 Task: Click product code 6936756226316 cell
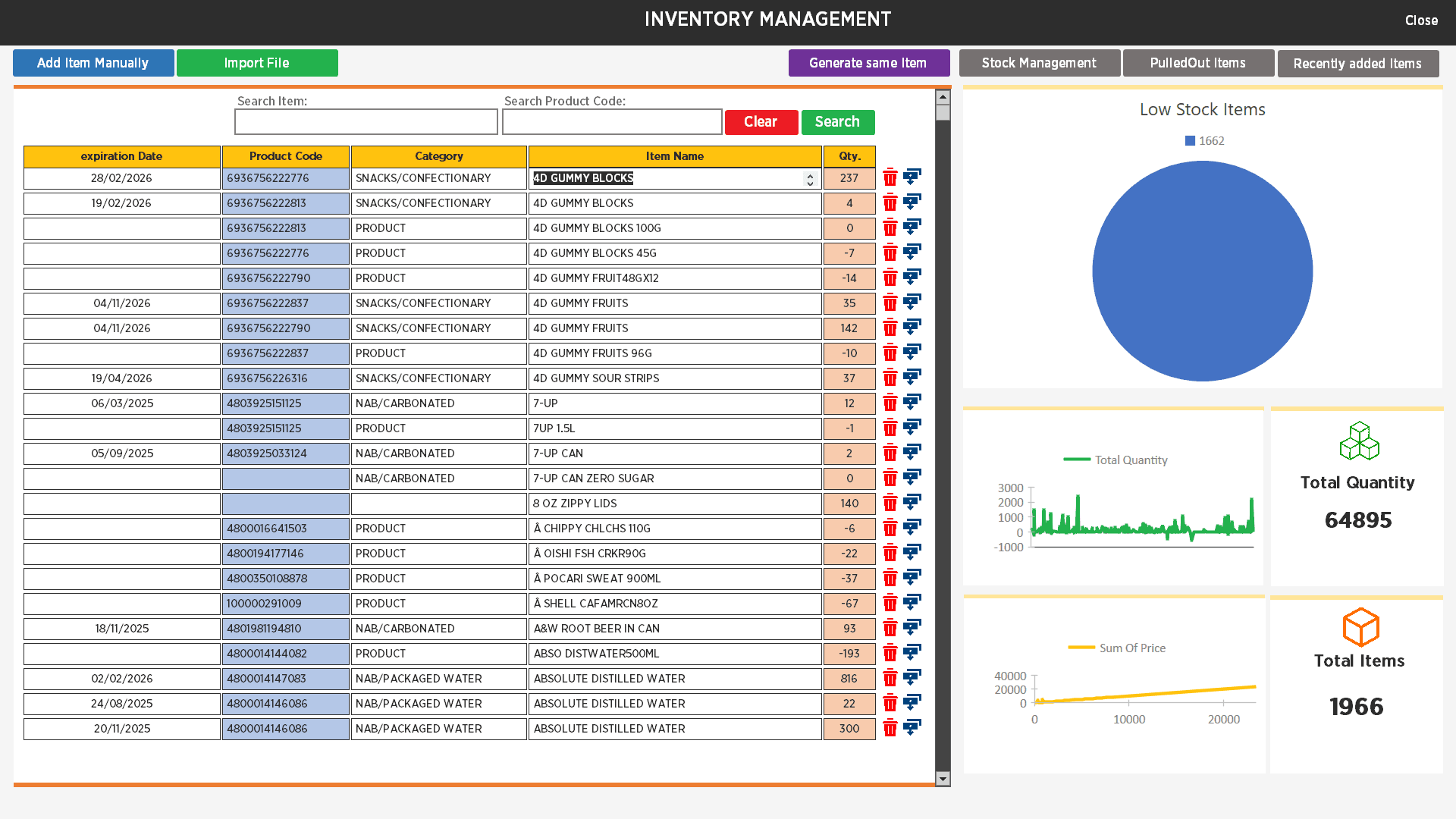[286, 378]
